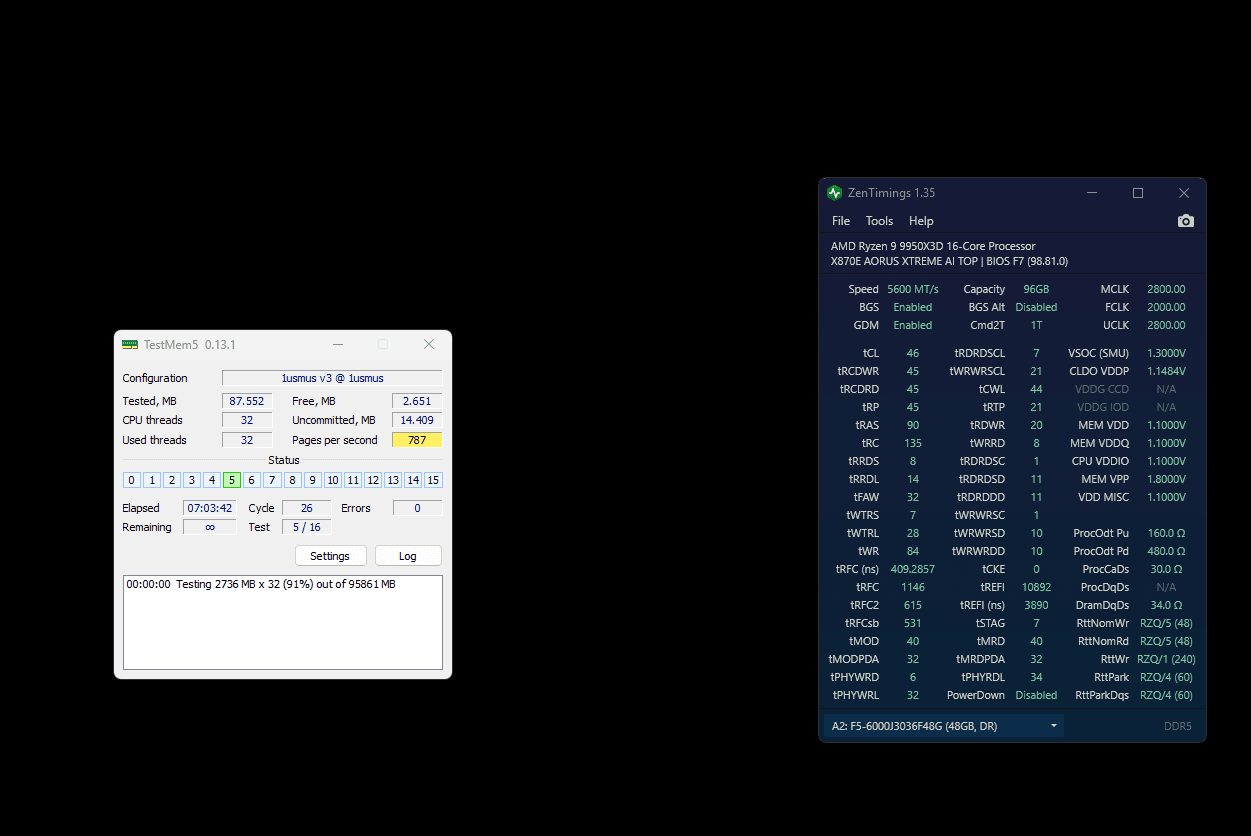This screenshot has height=836, width=1251.
Task: Select thread status box 4
Action: pos(212,480)
